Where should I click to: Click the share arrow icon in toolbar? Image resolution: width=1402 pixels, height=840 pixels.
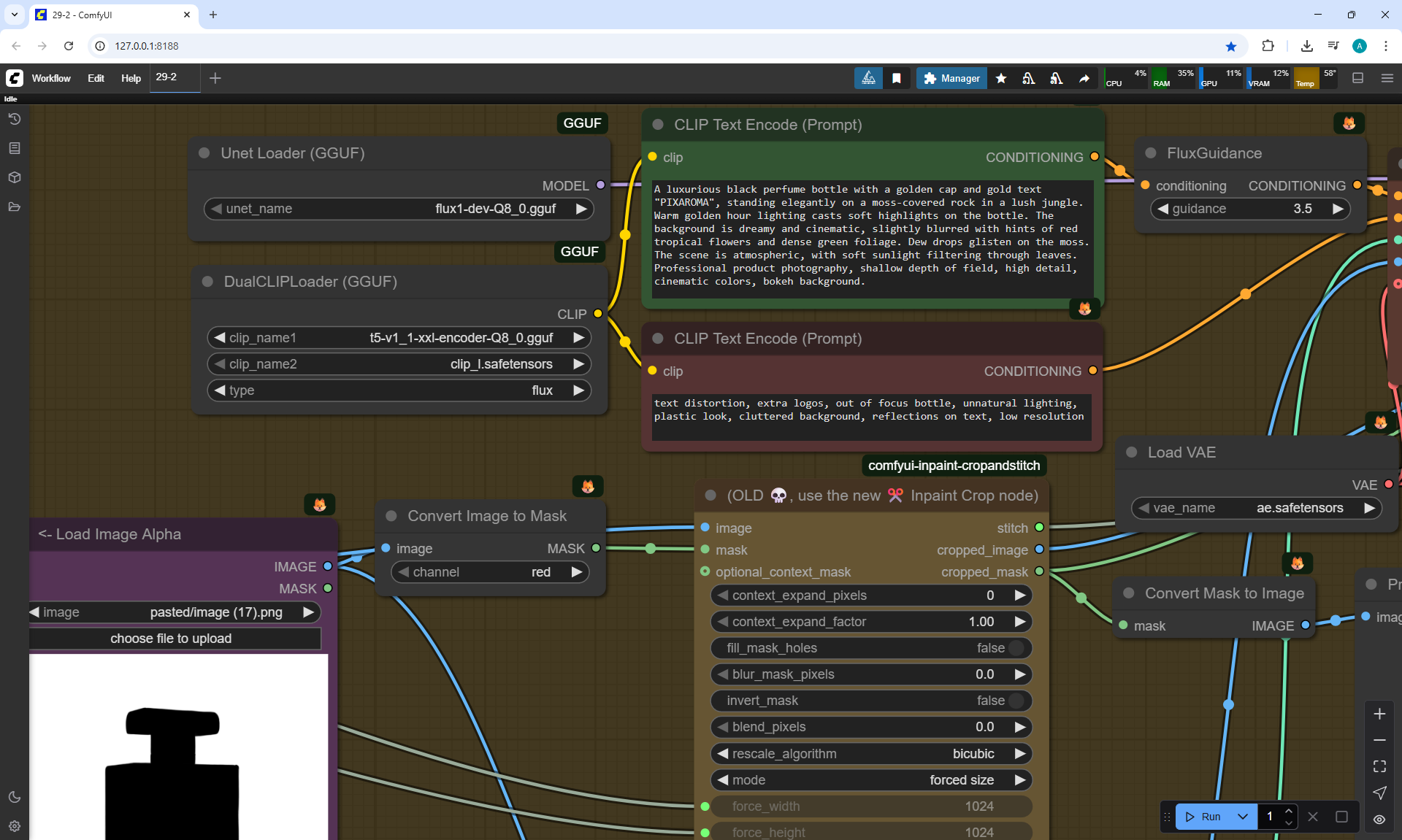pos(1084,78)
